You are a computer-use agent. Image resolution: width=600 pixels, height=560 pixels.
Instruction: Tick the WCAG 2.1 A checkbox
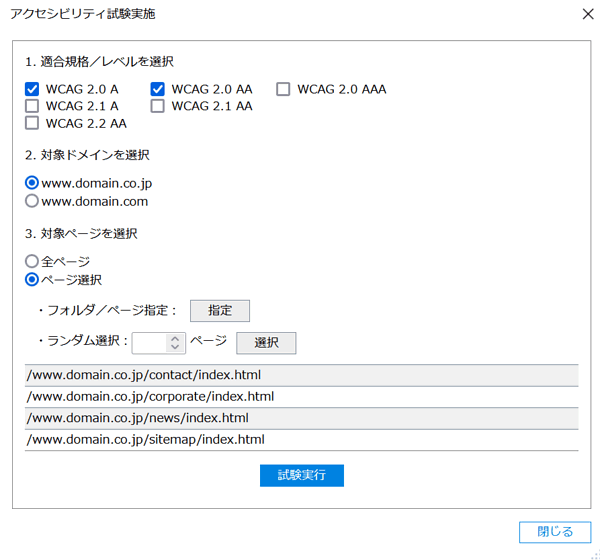pos(32,106)
